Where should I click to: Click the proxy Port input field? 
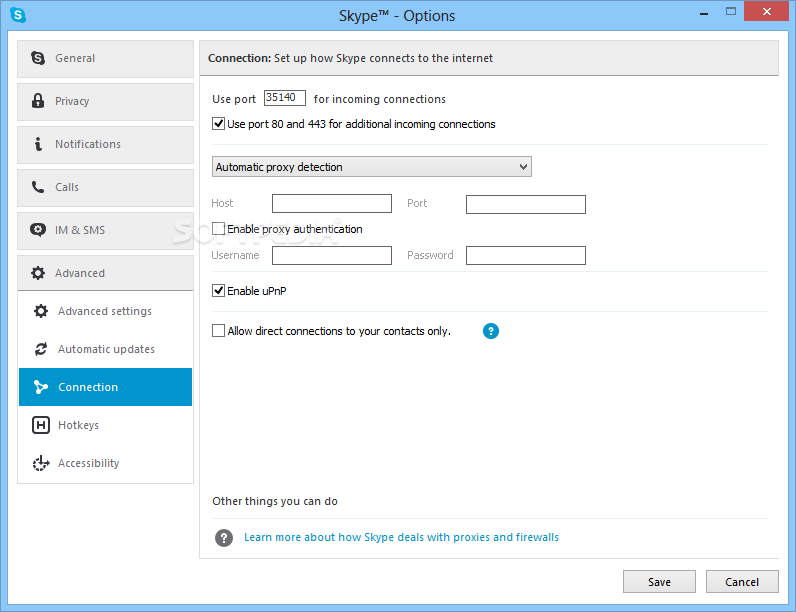coord(526,205)
